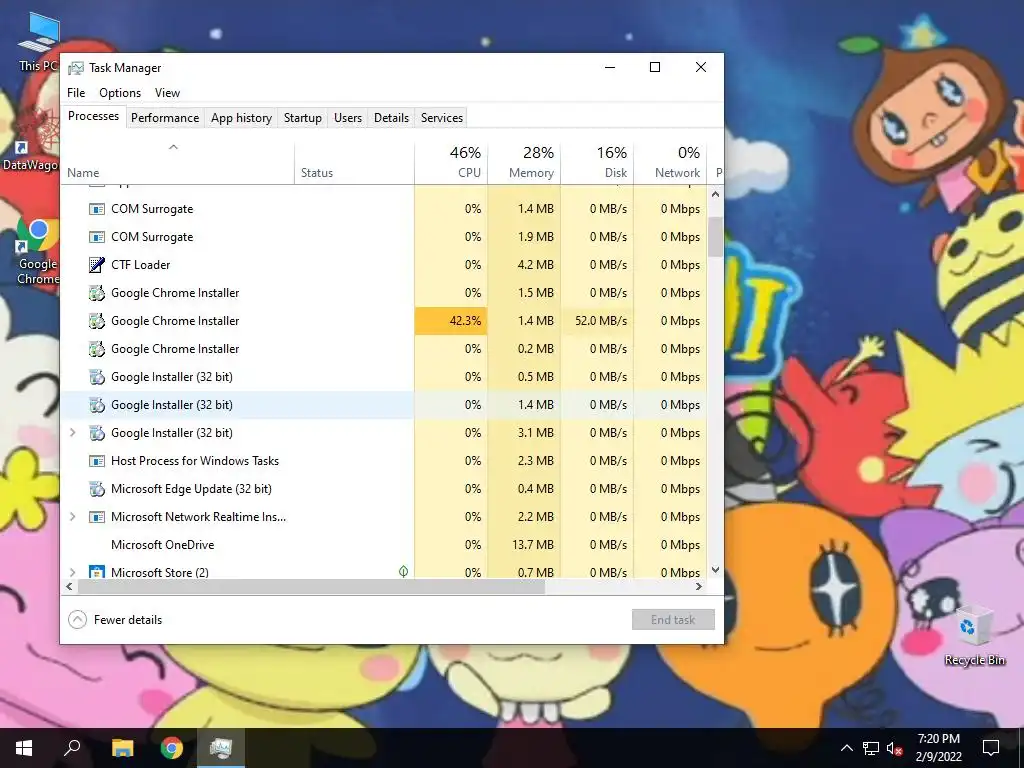Viewport: 1024px width, 768px height.
Task: Click the Google Installer icon in the 0.5 MB row
Action: click(97, 377)
